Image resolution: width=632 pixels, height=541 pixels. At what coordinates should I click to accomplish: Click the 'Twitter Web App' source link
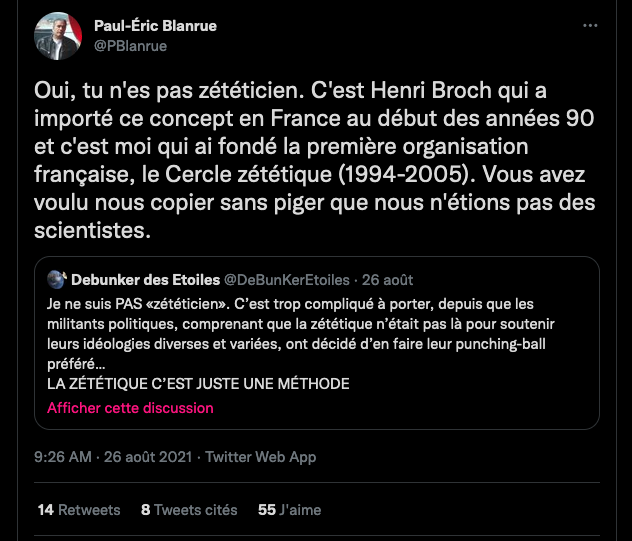(x=261, y=457)
